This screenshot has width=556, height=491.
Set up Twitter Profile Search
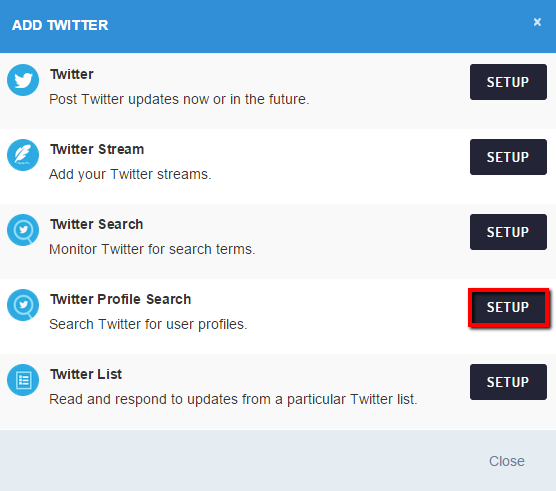point(508,307)
